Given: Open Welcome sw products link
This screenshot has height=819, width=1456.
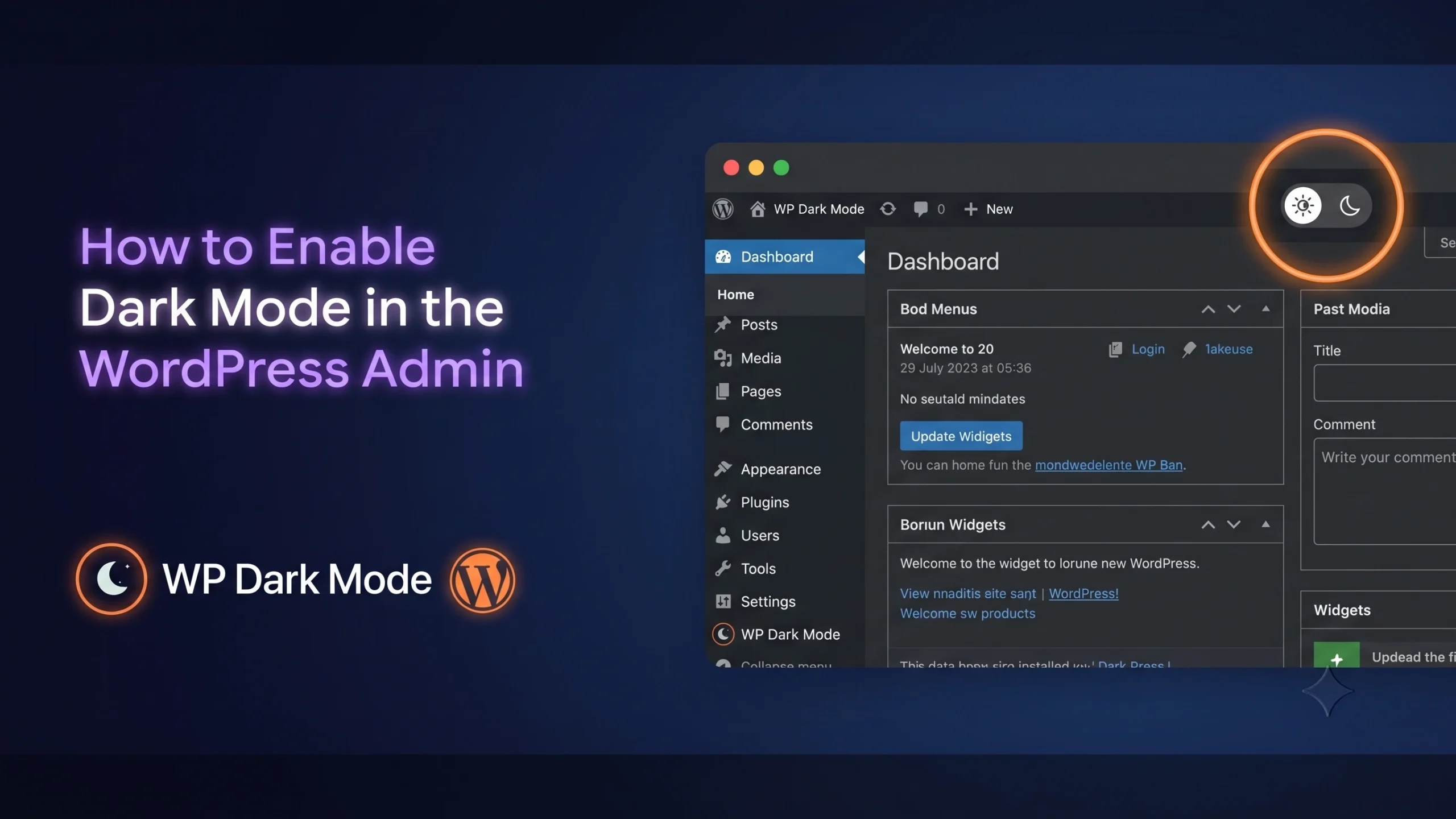Looking at the screenshot, I should (x=967, y=613).
